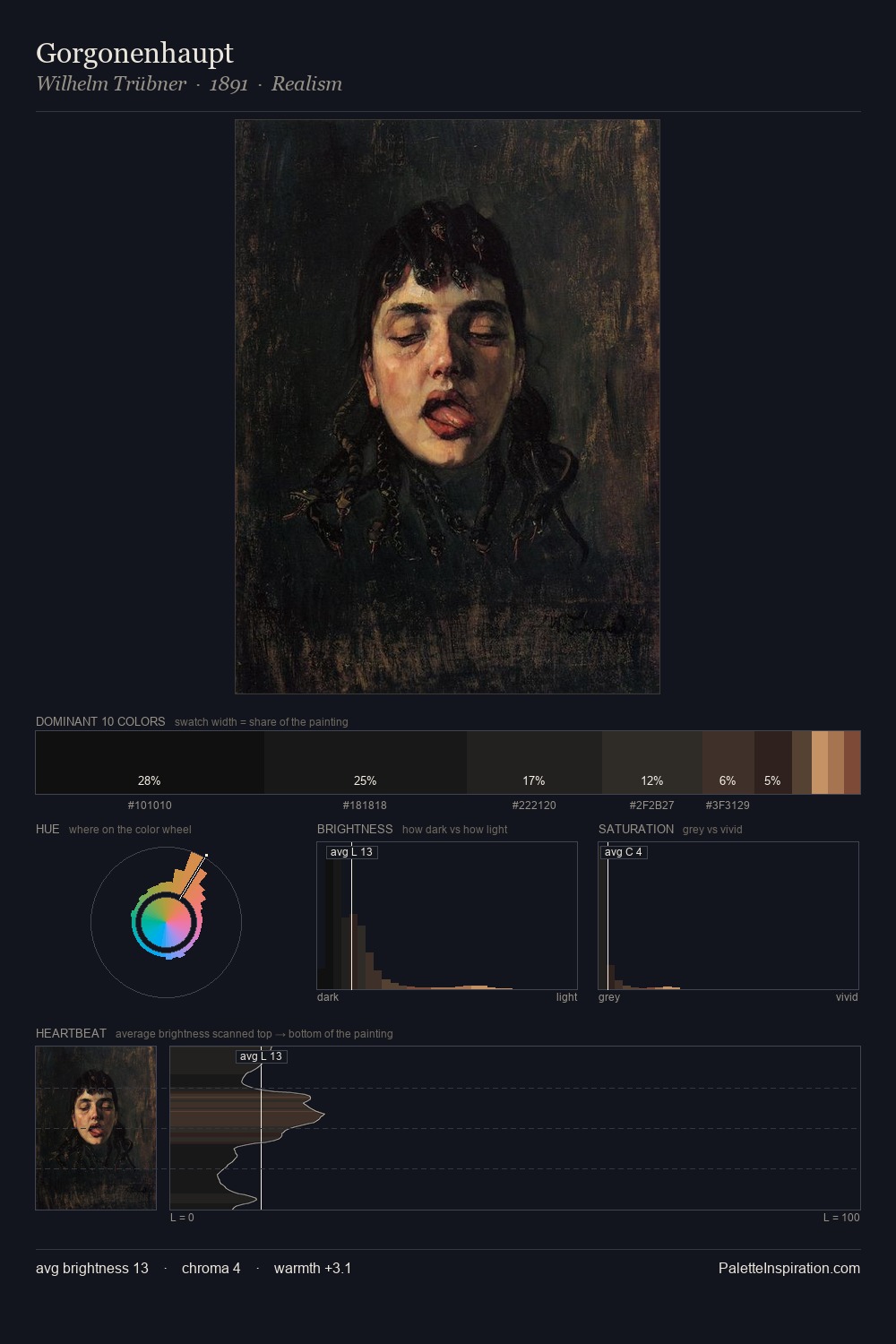Open PaletteInspiration.com link
The width and height of the screenshot is (896, 1344).
coord(789,1269)
